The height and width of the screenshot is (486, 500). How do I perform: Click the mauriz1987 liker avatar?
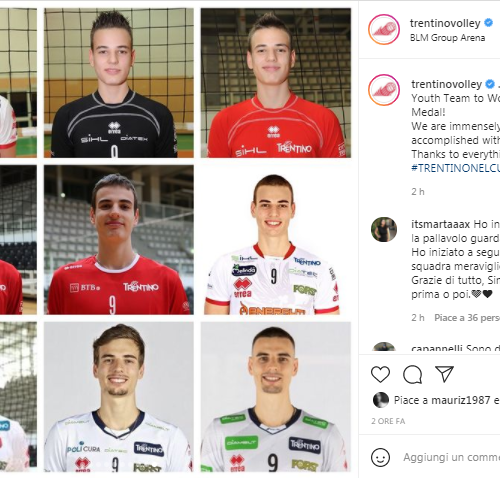pos(381,400)
